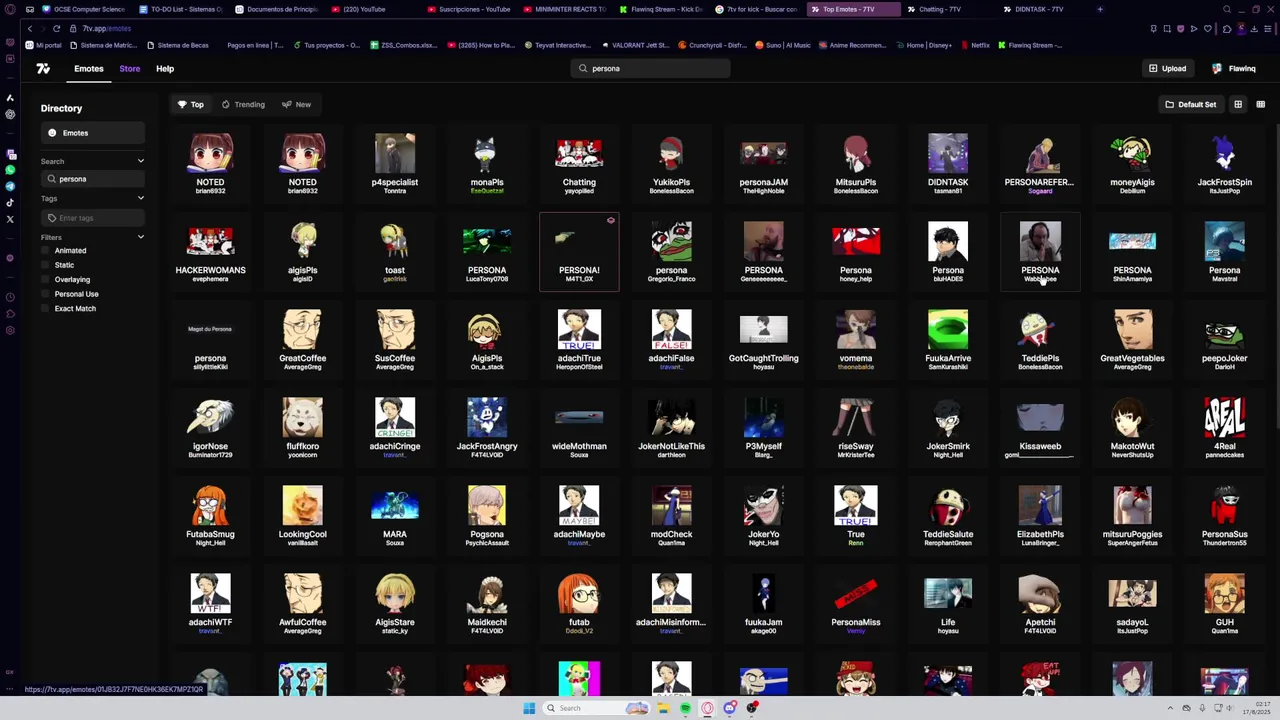Open the JackFrostSpin emote
The width and height of the screenshot is (1280, 720).
[1224, 163]
